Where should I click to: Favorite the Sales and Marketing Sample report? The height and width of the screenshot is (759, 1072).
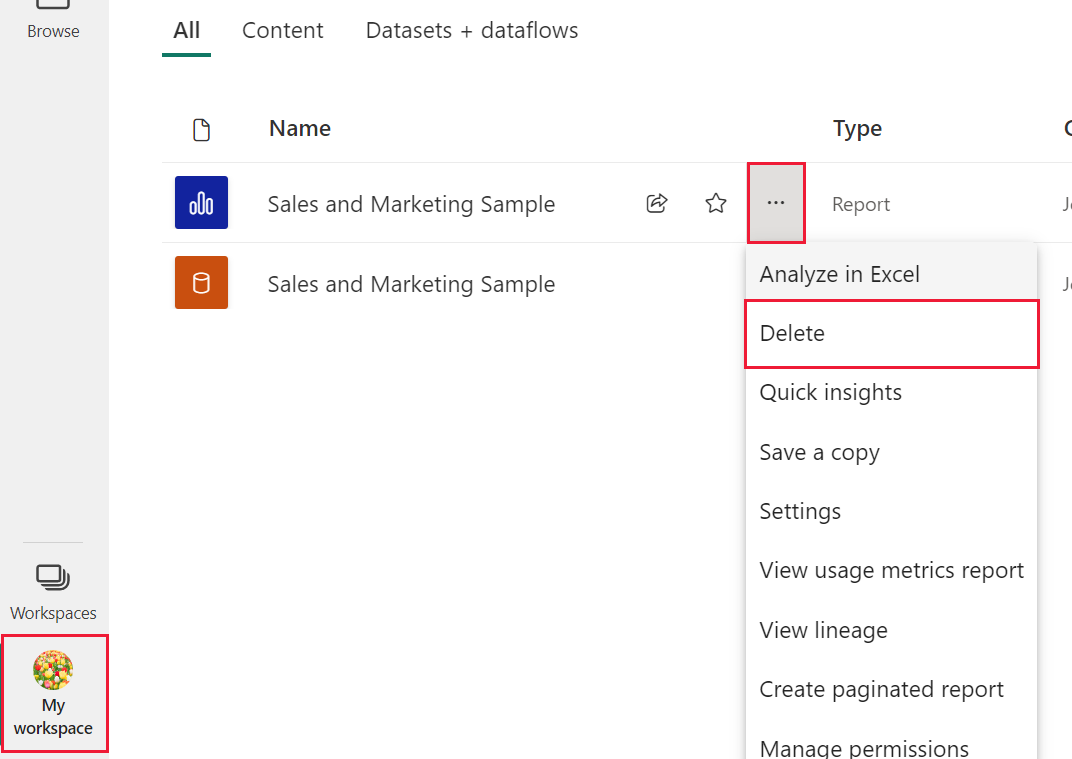pos(716,203)
